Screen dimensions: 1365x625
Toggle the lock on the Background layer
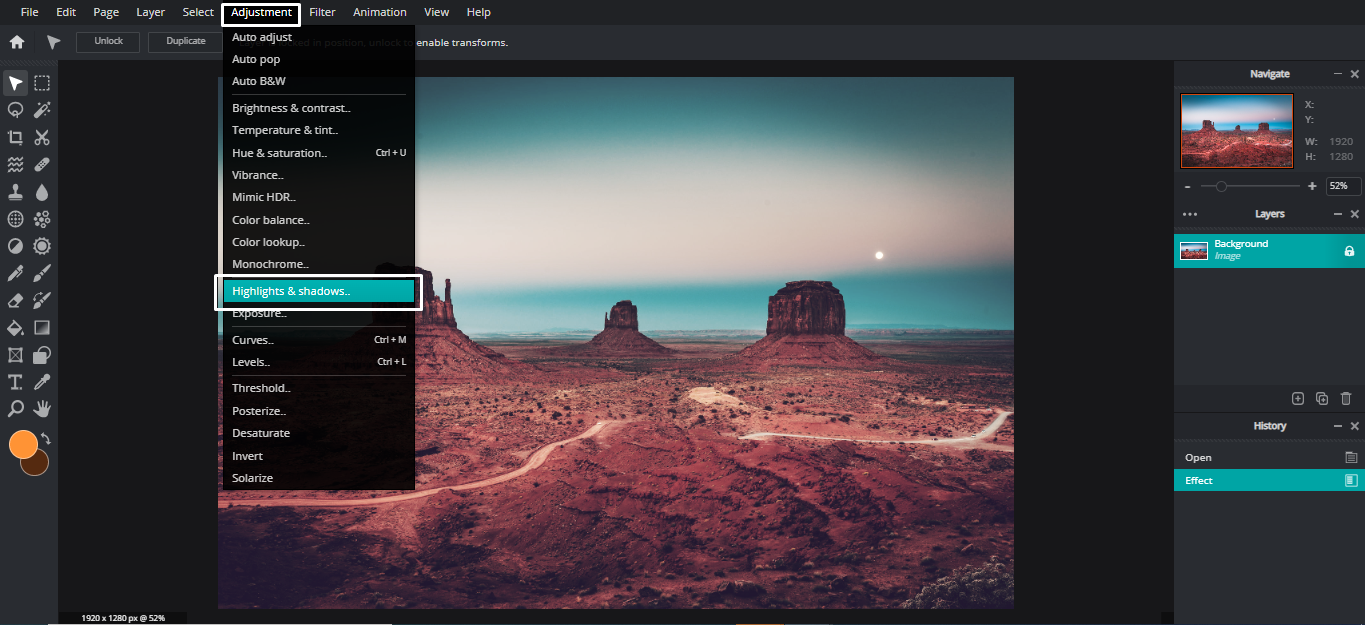tap(1348, 251)
